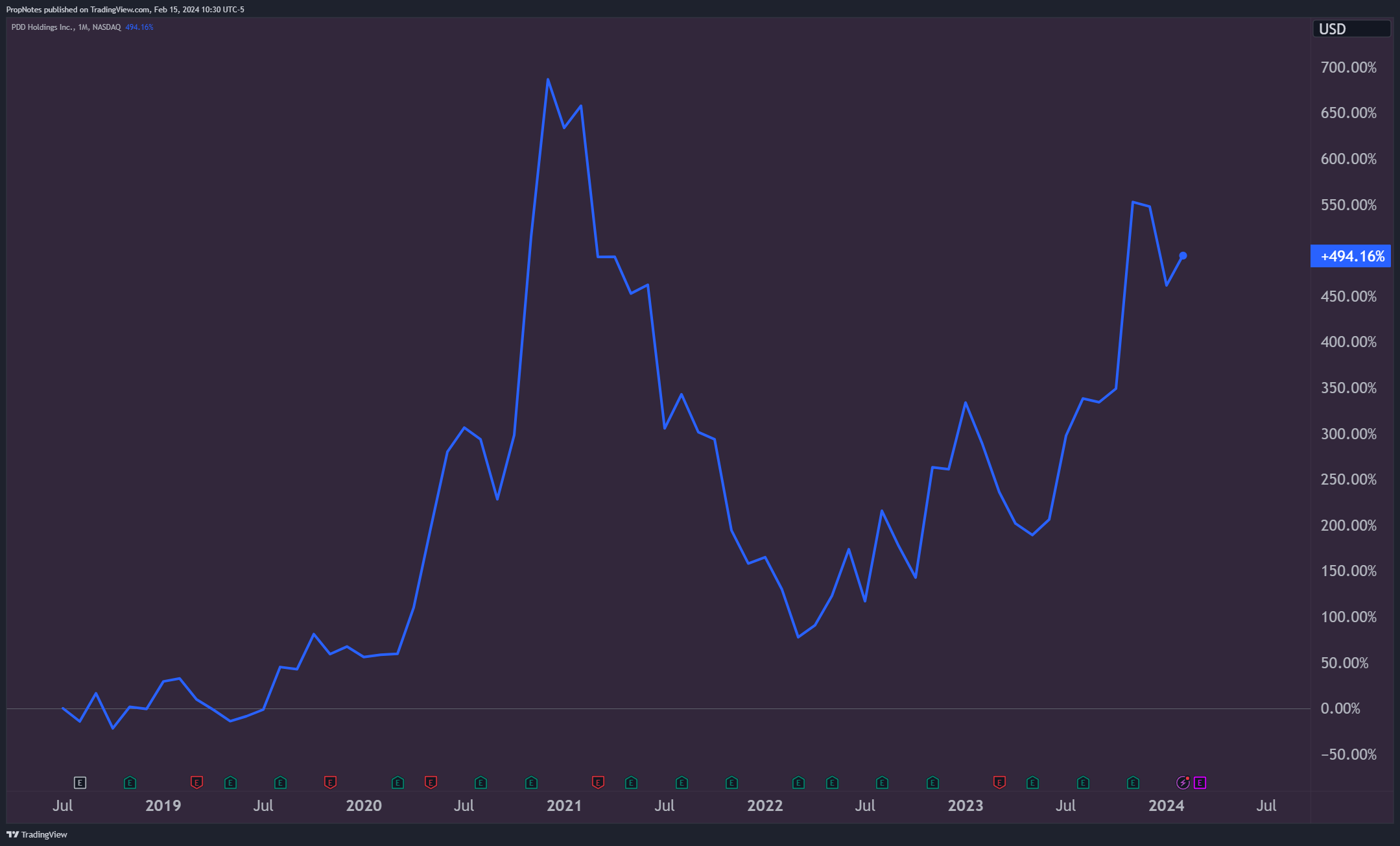Click the purple lightning bolt event marker

point(1183,782)
